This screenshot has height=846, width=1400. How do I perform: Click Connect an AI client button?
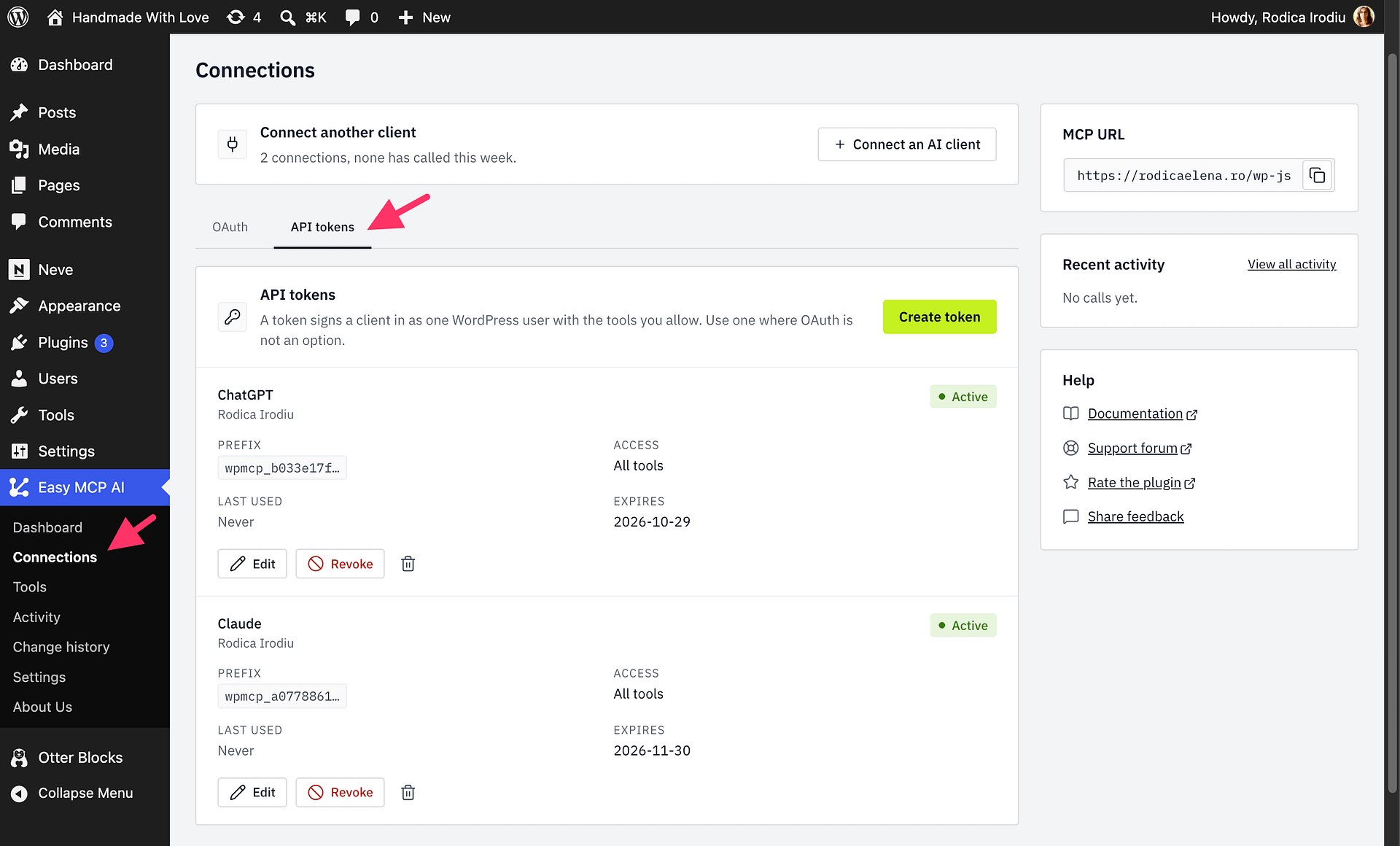tap(907, 144)
